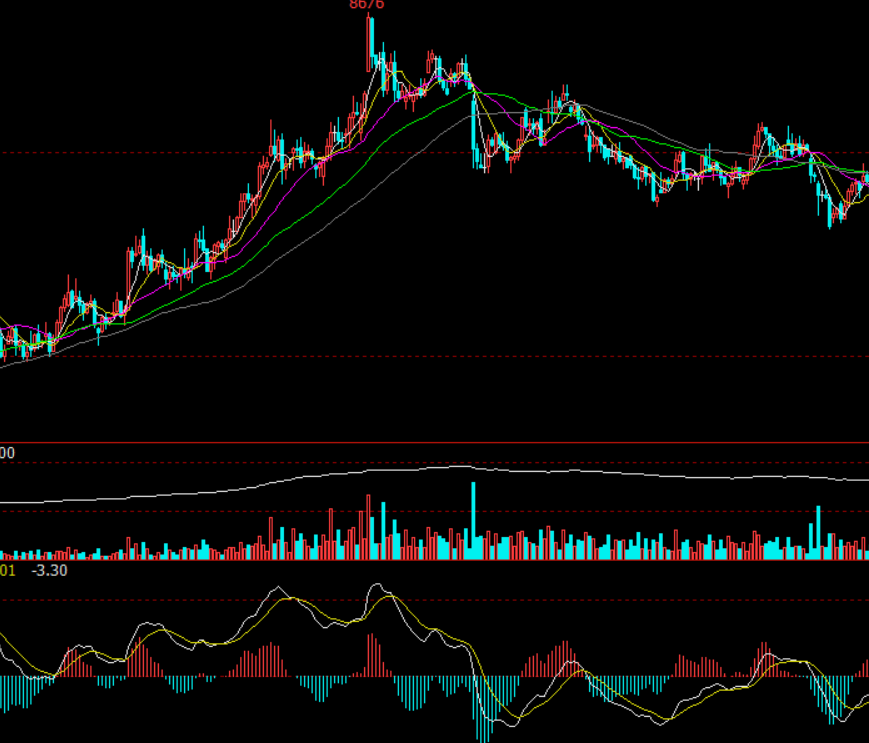Click the highest white MACD line peak
Image resolution: width=869 pixels, height=743 pixels.
pyautogui.click(x=376, y=586)
